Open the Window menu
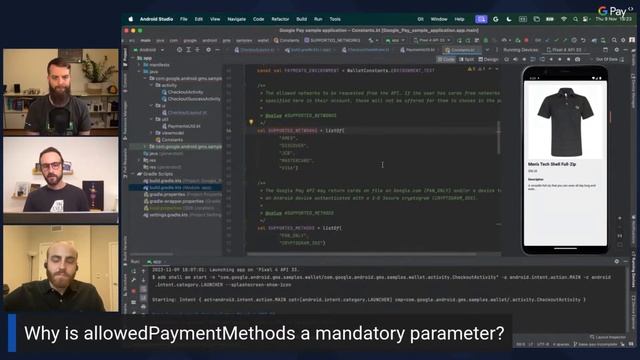The width and height of the screenshot is (640, 360). click(x=439, y=19)
